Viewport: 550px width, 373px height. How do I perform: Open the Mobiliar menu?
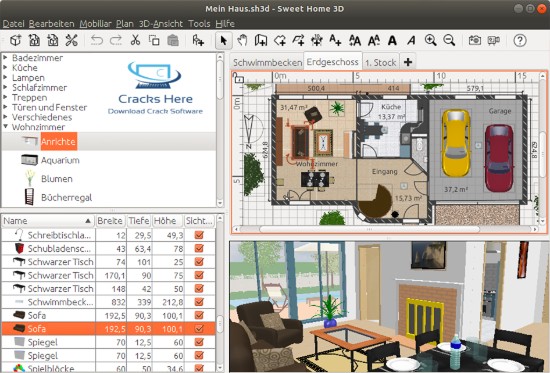(95, 24)
